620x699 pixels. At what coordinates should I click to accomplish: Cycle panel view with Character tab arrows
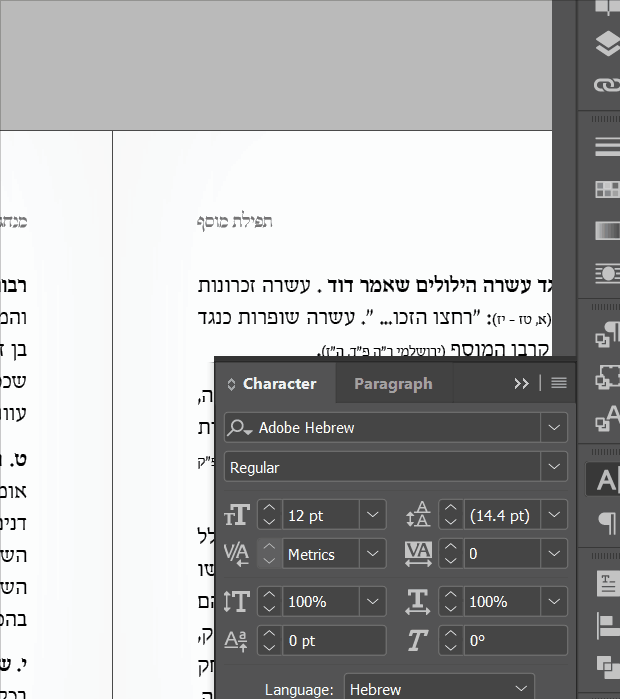click(231, 384)
